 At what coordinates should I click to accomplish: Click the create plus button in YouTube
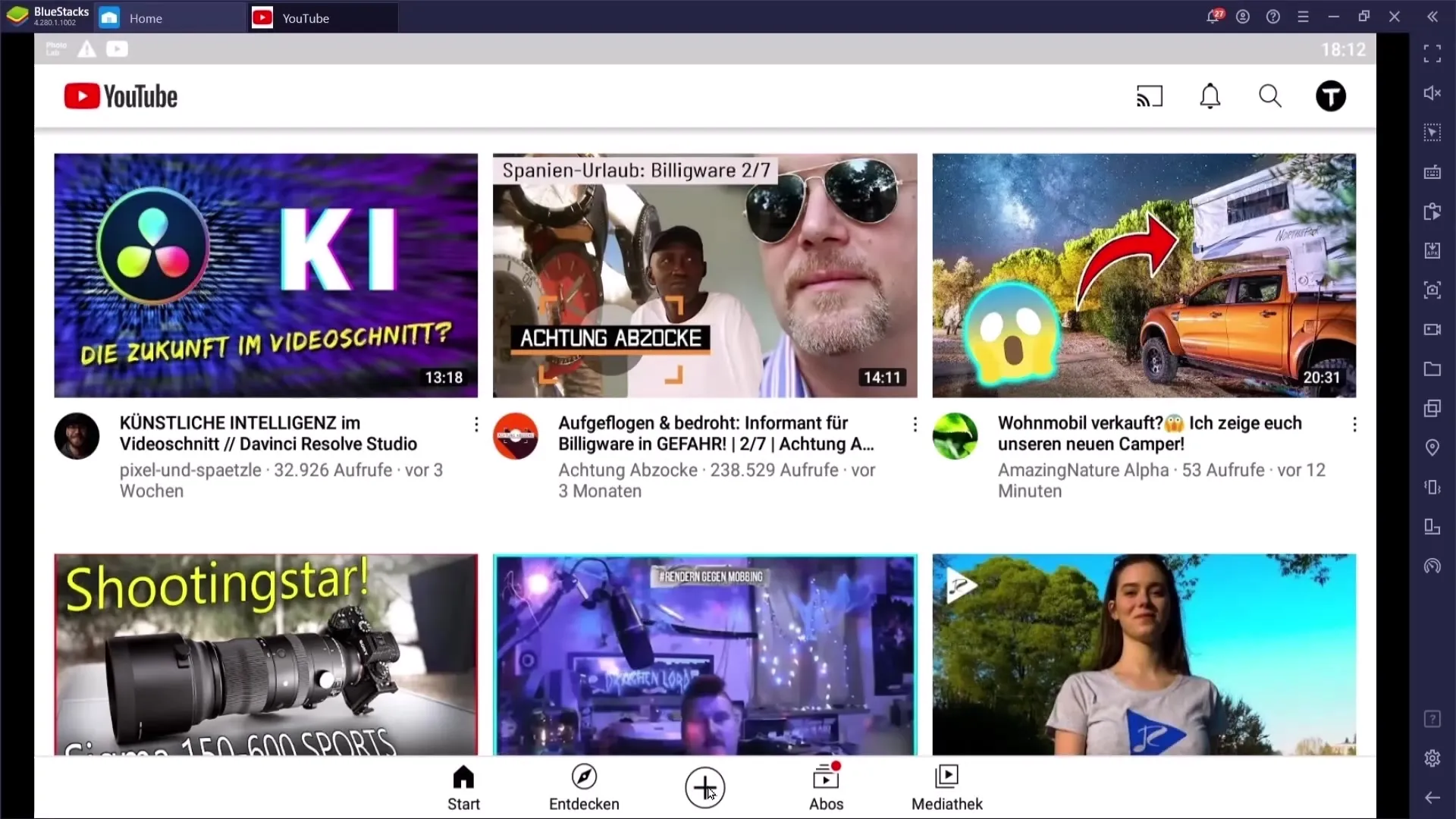(x=705, y=788)
